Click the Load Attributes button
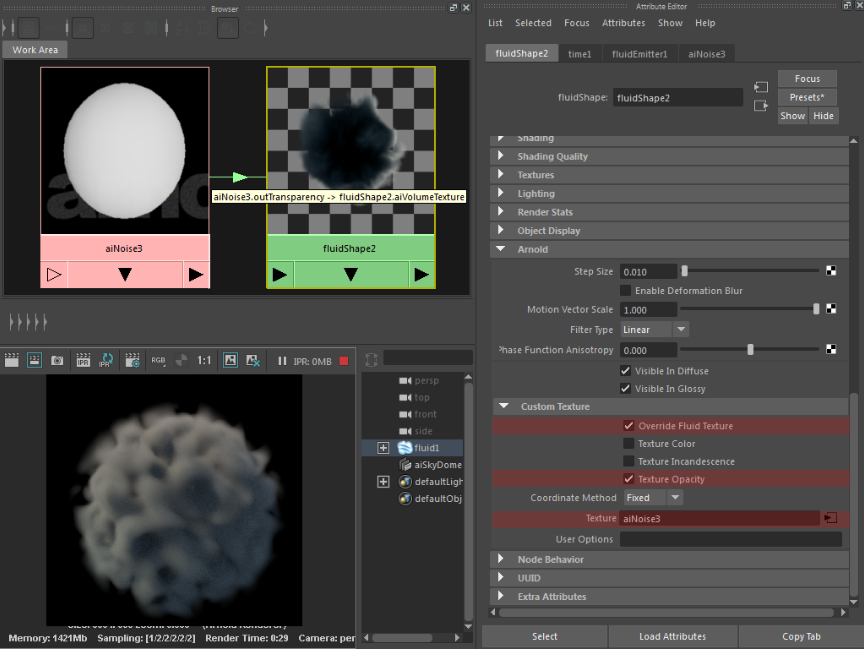This screenshot has width=864, height=649. pyautogui.click(x=672, y=636)
